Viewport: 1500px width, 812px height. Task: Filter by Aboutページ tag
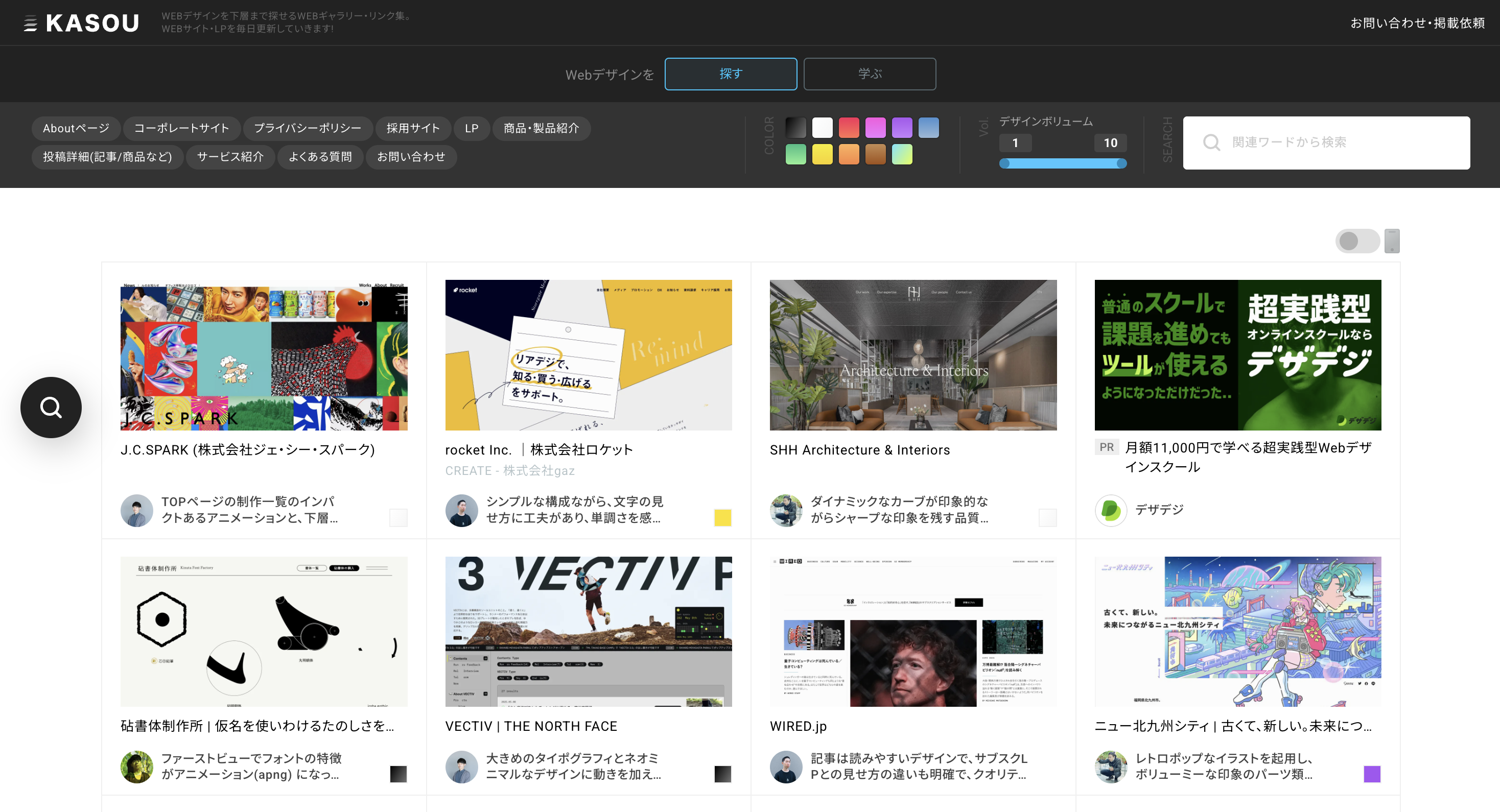tap(76, 128)
